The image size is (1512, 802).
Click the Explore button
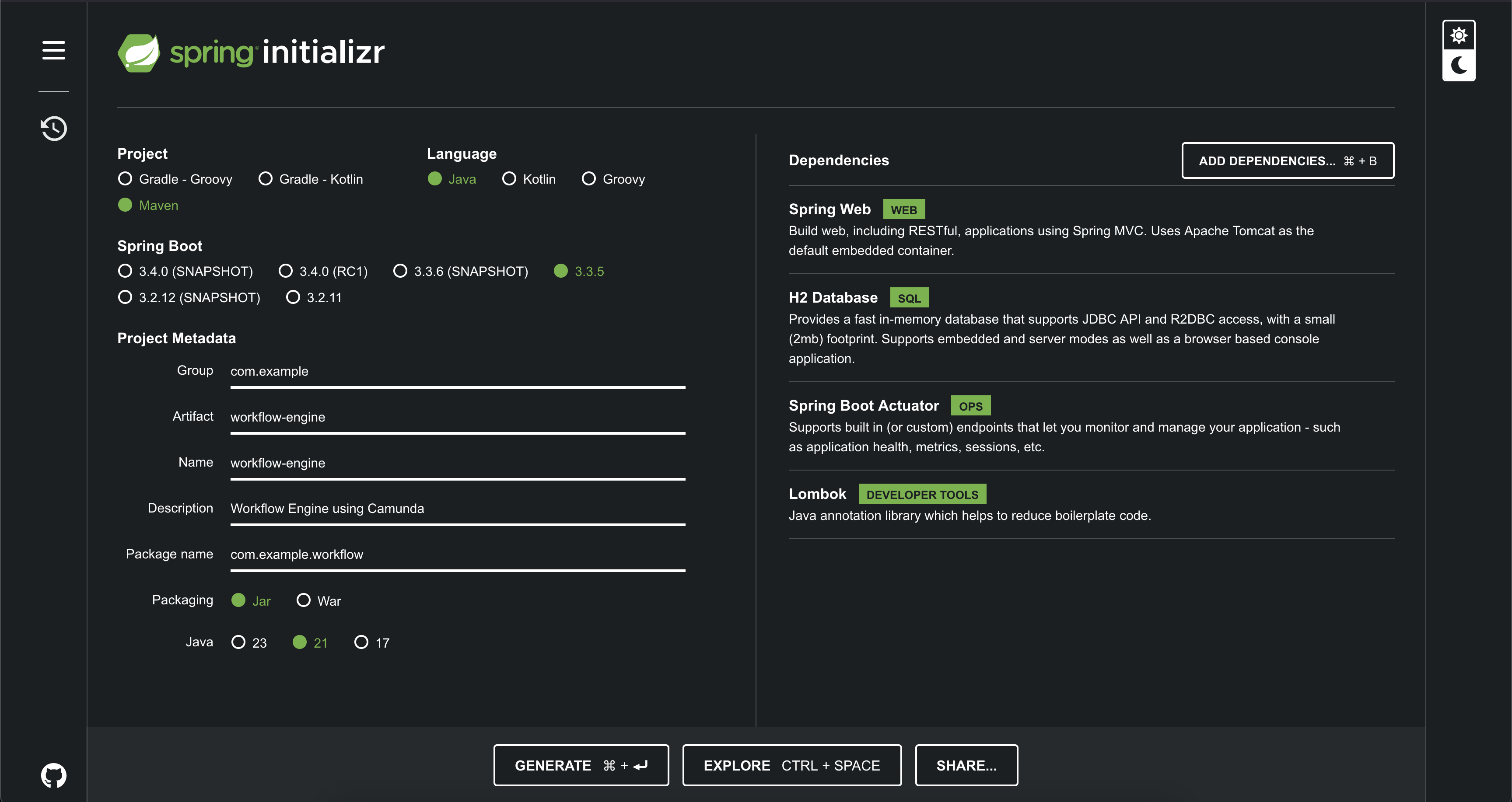792,765
